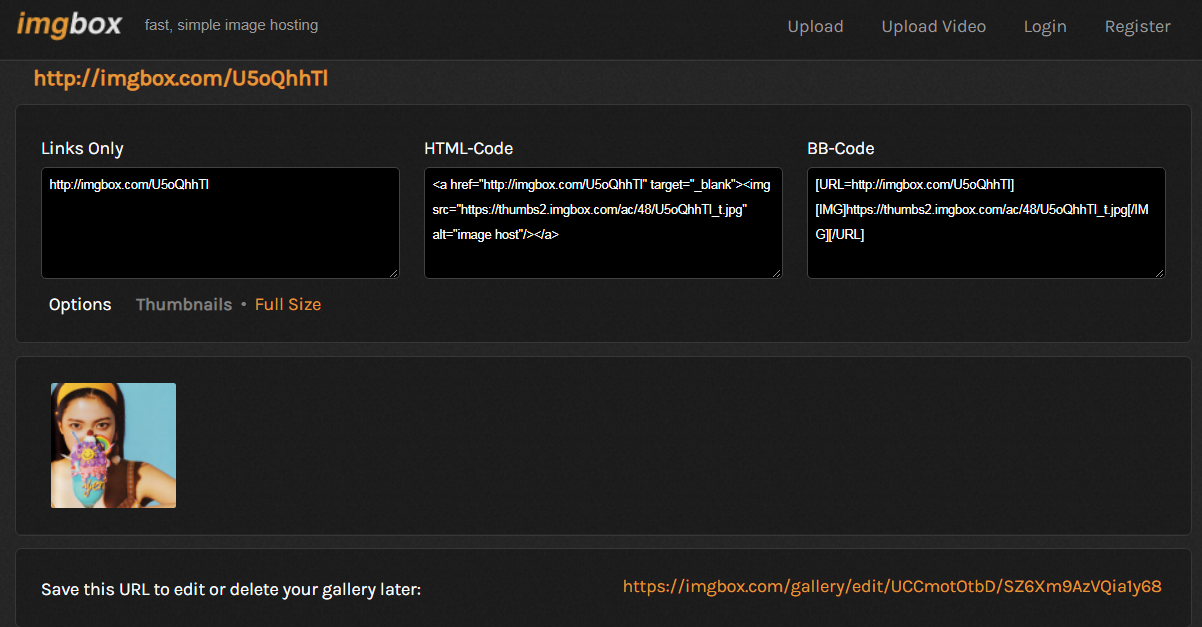Switch code options to Thumbnails
The width and height of the screenshot is (1202, 627).
pyautogui.click(x=184, y=304)
